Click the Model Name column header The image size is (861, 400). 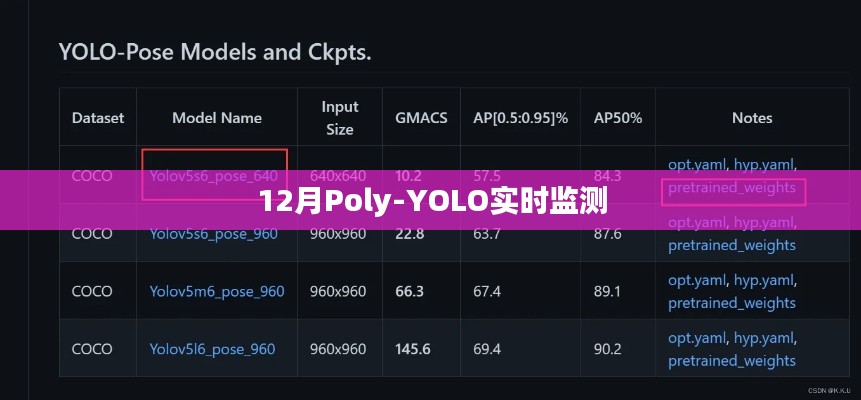(216, 118)
